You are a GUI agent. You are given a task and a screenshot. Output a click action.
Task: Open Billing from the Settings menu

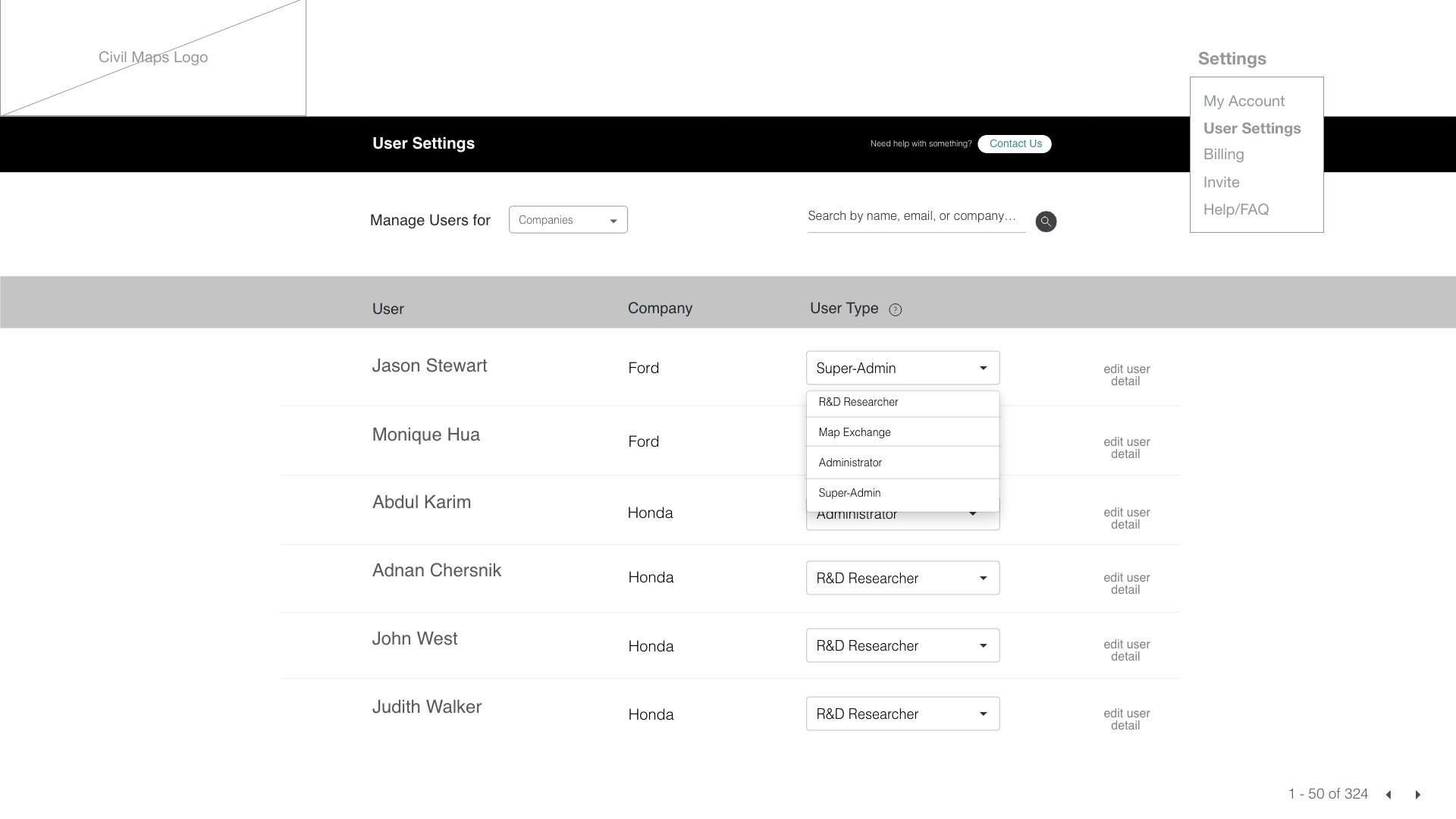coord(1223,154)
